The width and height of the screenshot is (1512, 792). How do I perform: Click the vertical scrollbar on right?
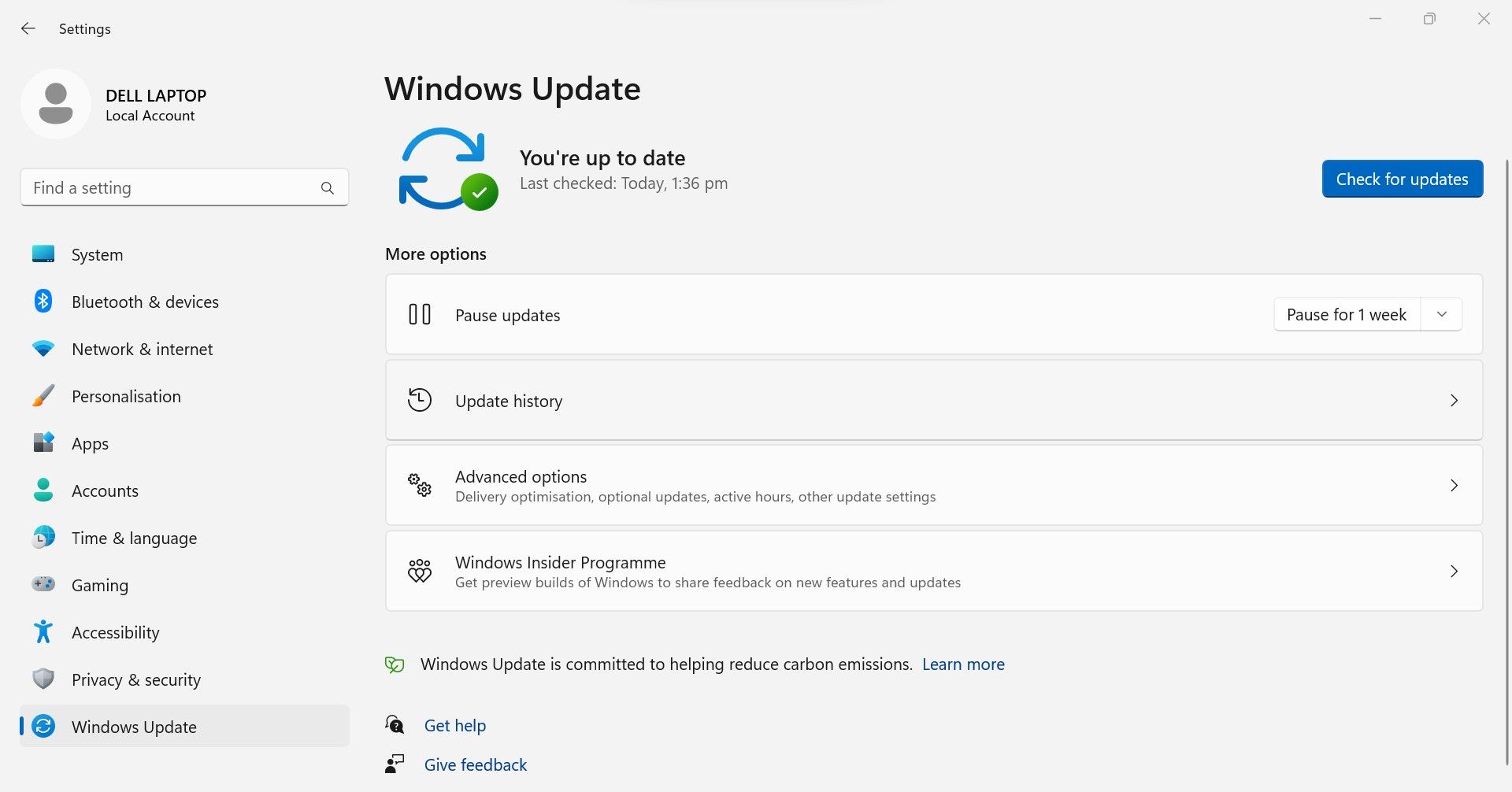(1507, 461)
